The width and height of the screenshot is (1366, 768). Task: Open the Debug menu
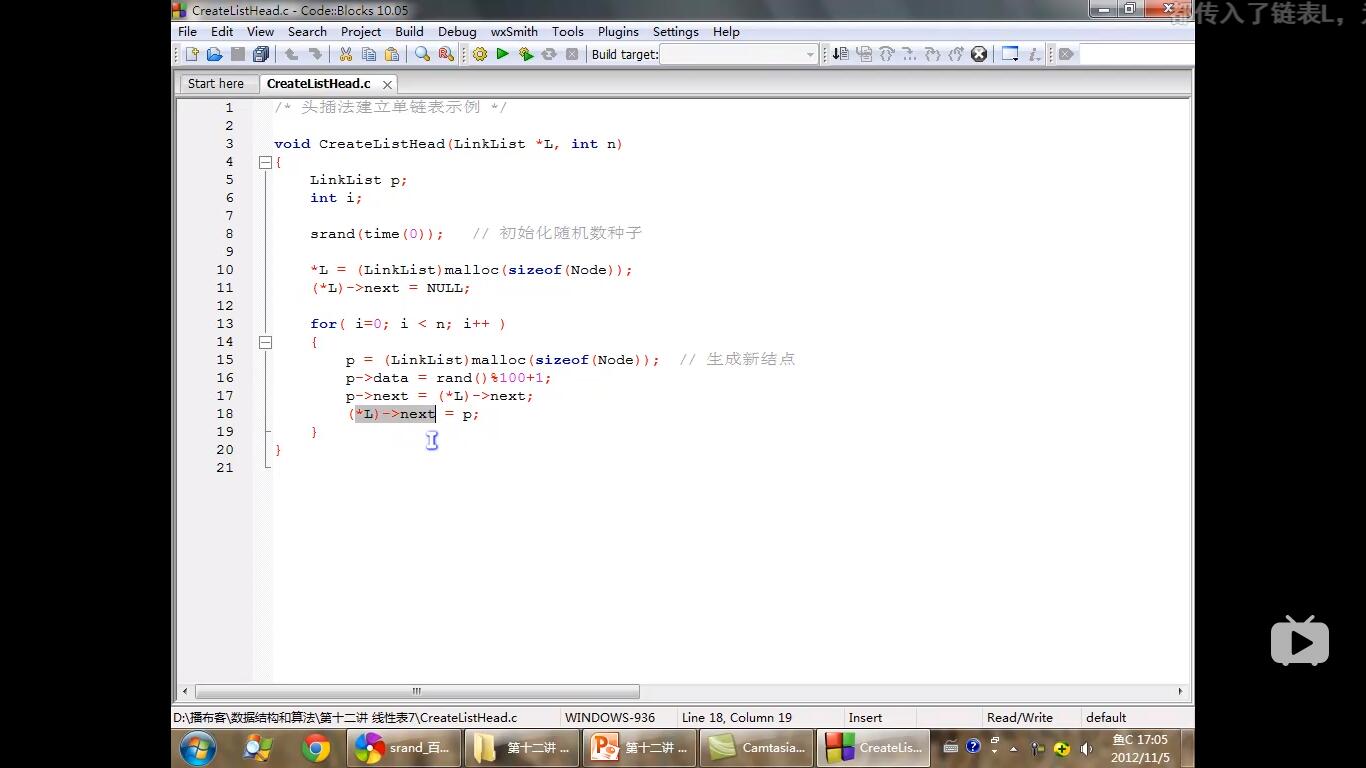click(457, 31)
